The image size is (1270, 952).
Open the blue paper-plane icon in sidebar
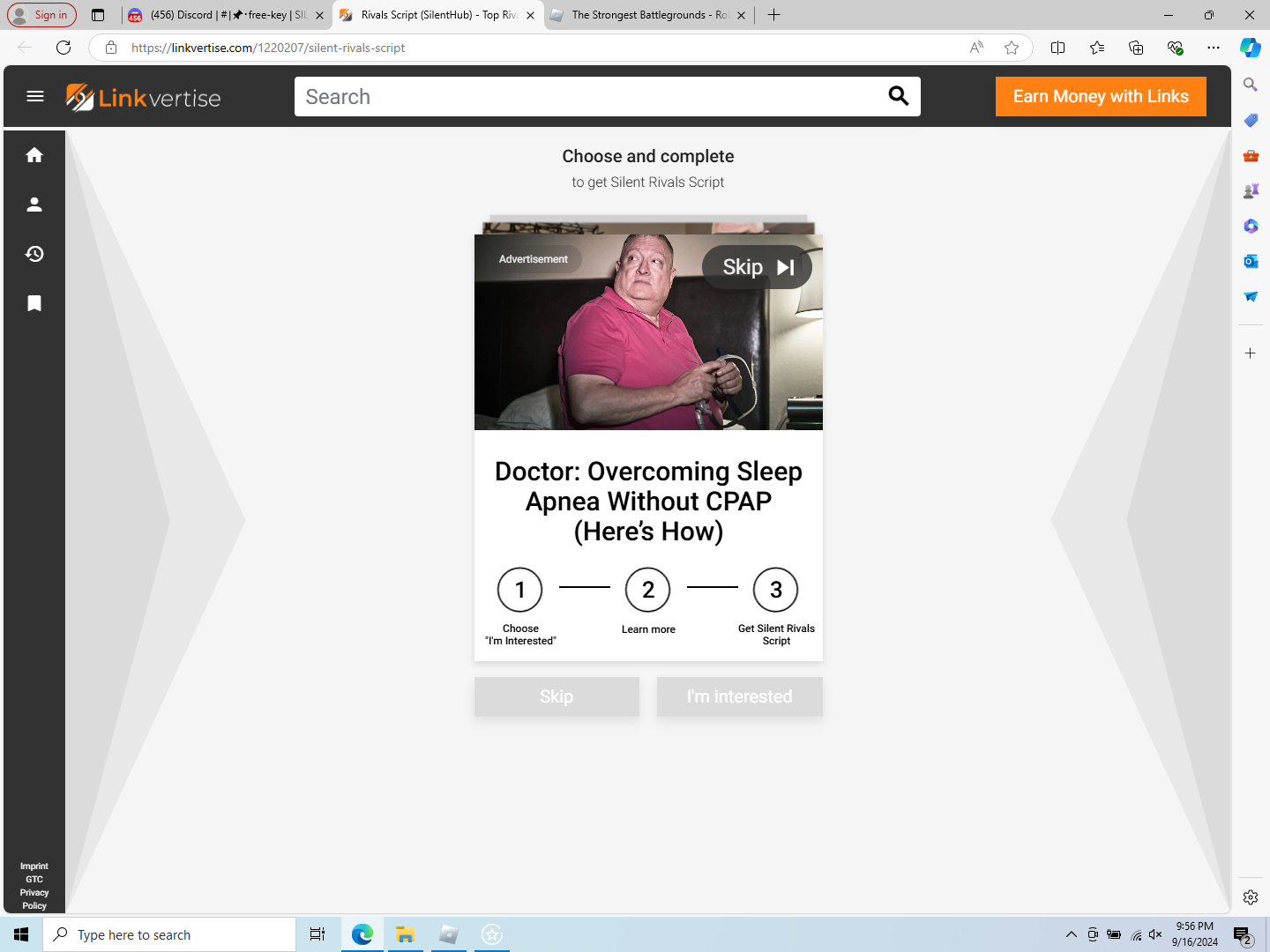1251,296
